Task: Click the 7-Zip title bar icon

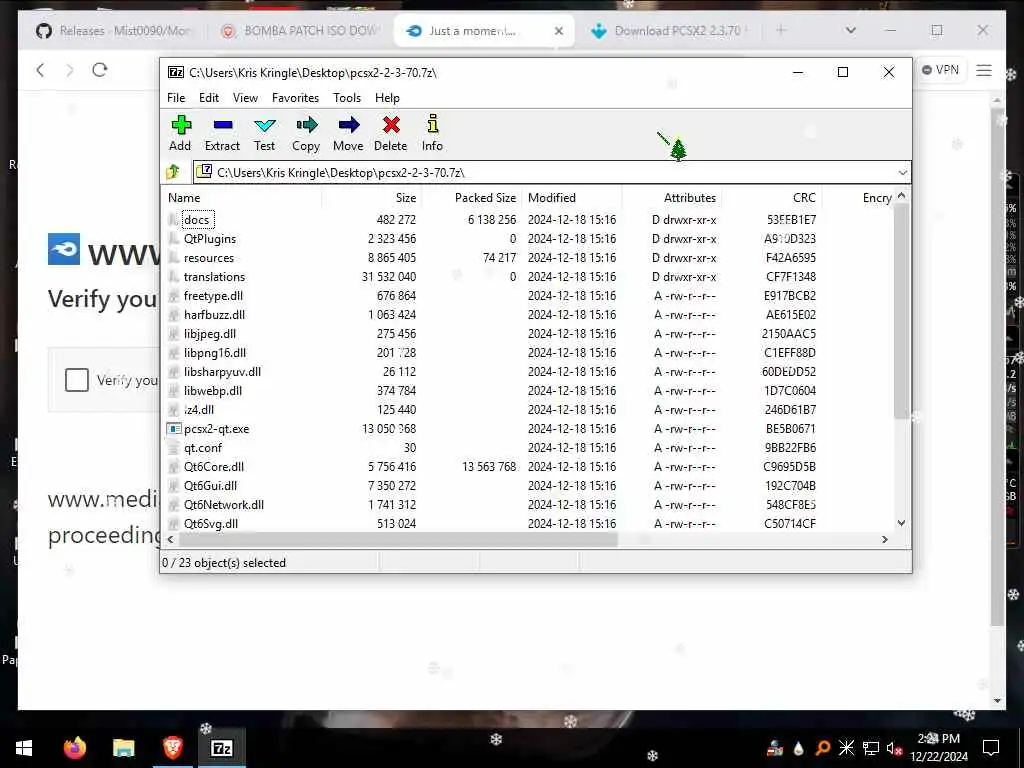Action: pyautogui.click(x=176, y=72)
